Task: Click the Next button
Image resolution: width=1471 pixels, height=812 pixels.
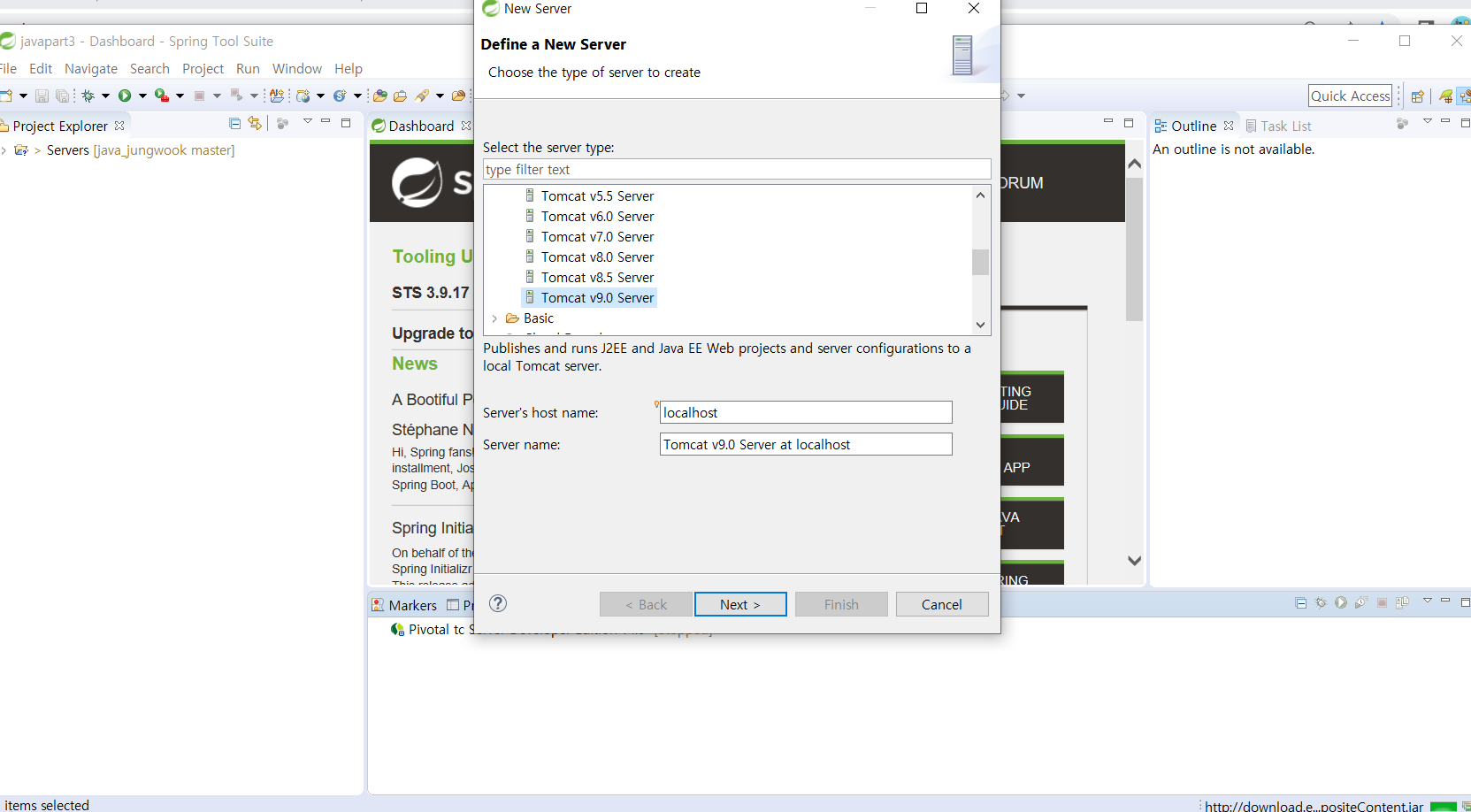Action: click(x=740, y=604)
